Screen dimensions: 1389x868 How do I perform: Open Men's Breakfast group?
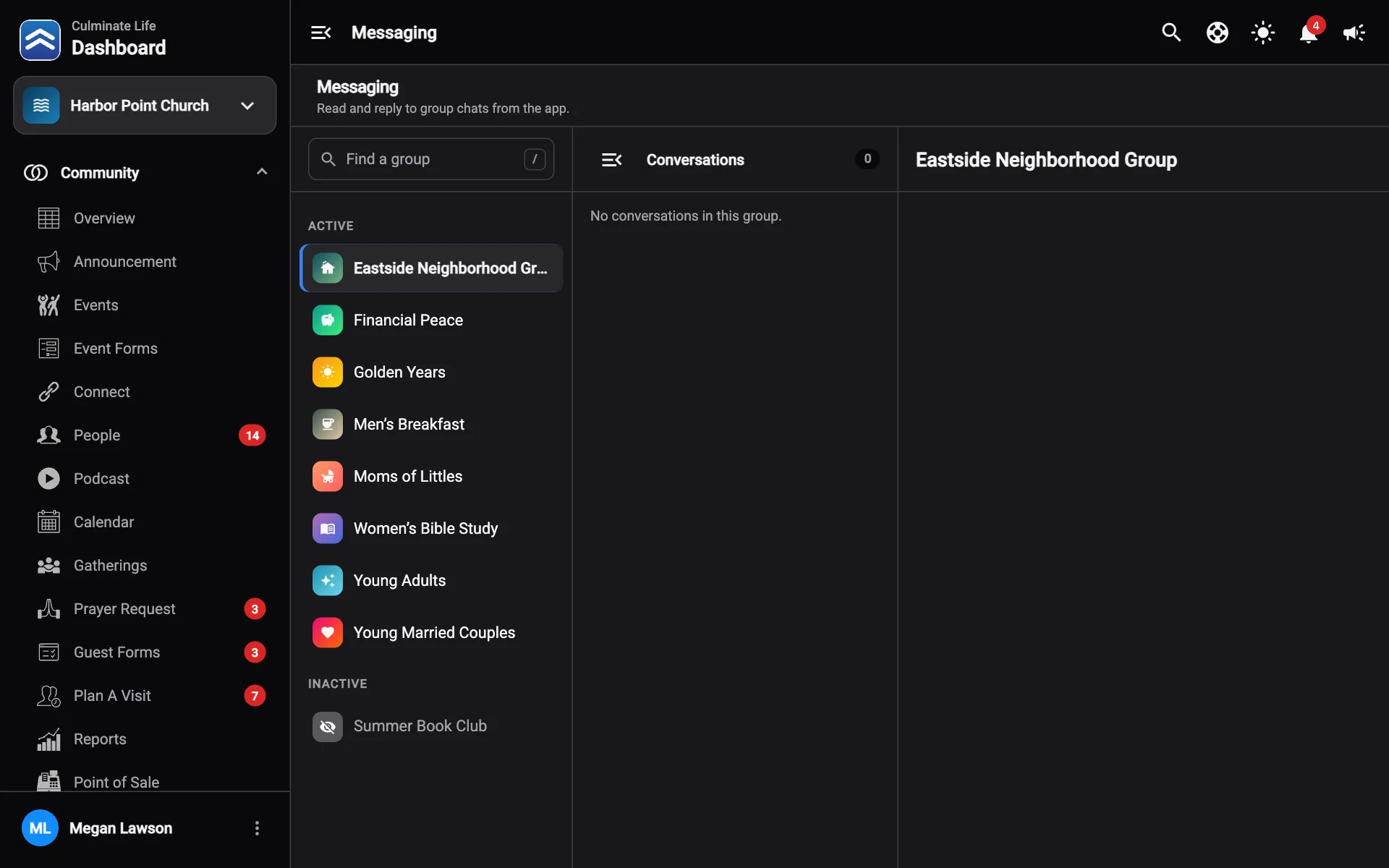[431, 425]
